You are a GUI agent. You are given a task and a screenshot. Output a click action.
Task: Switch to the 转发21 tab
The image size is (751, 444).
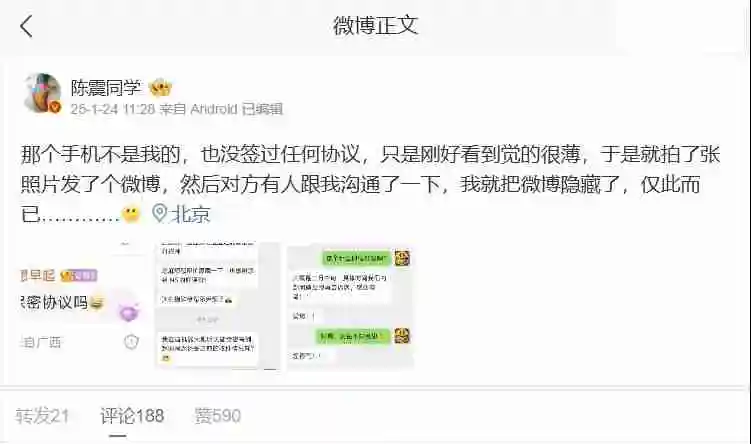(x=42, y=416)
